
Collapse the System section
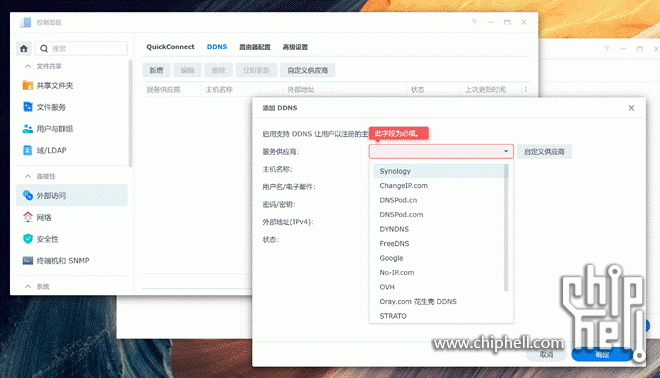point(28,286)
